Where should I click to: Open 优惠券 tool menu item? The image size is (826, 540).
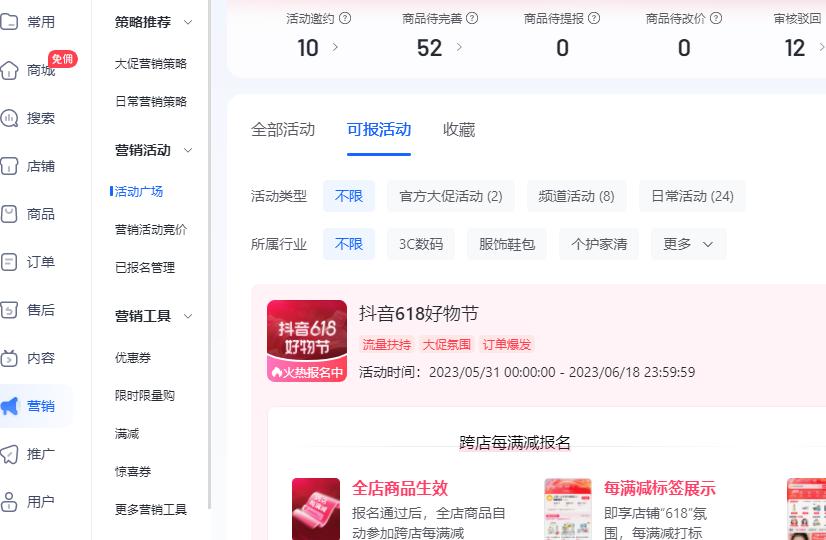point(133,358)
